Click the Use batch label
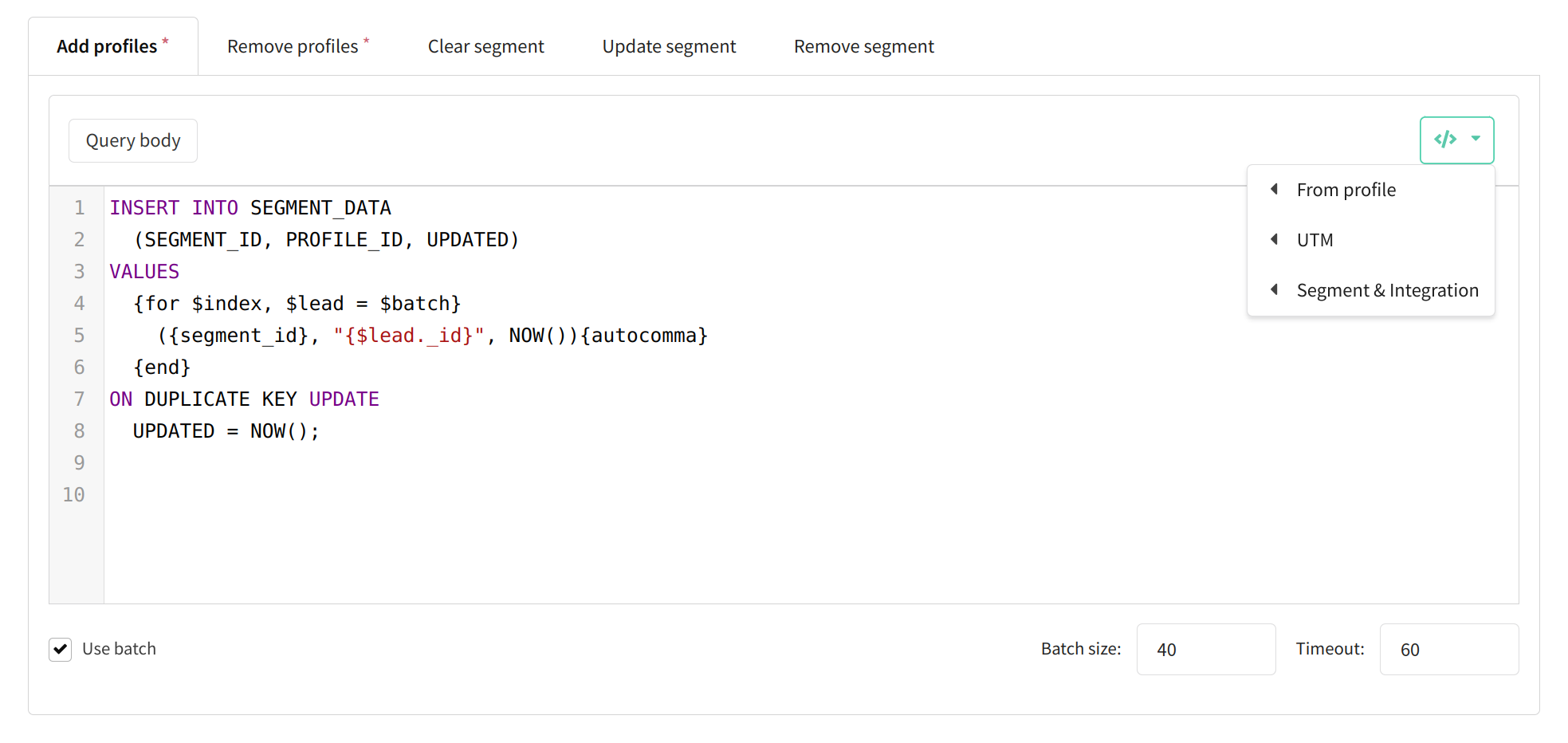The image size is (1568, 743). [119, 649]
